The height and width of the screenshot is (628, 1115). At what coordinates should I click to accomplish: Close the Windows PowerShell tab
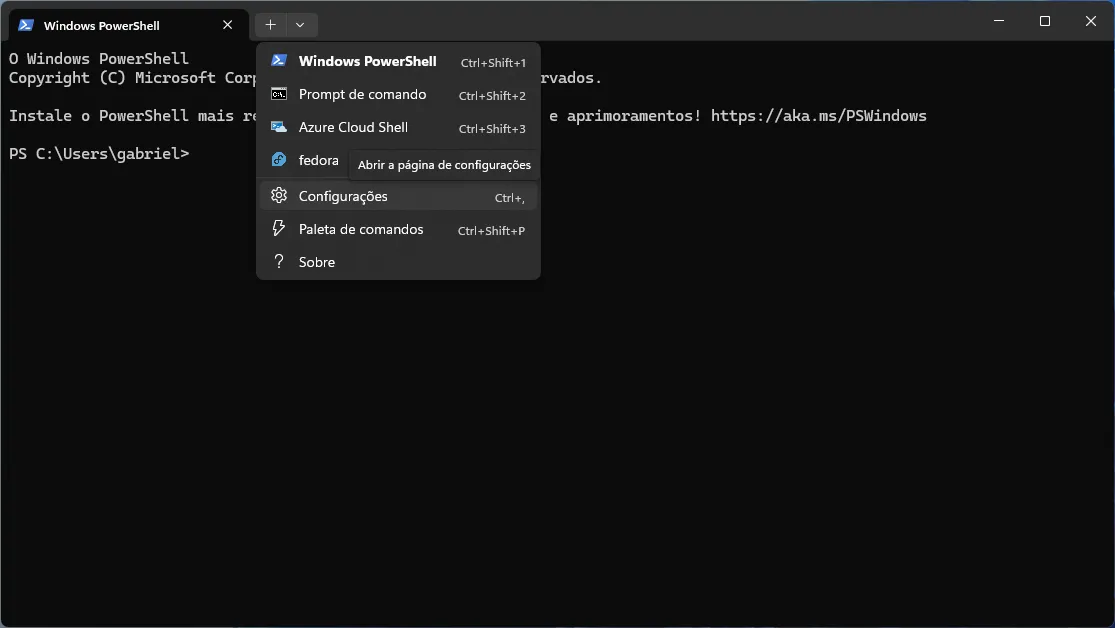(x=228, y=25)
